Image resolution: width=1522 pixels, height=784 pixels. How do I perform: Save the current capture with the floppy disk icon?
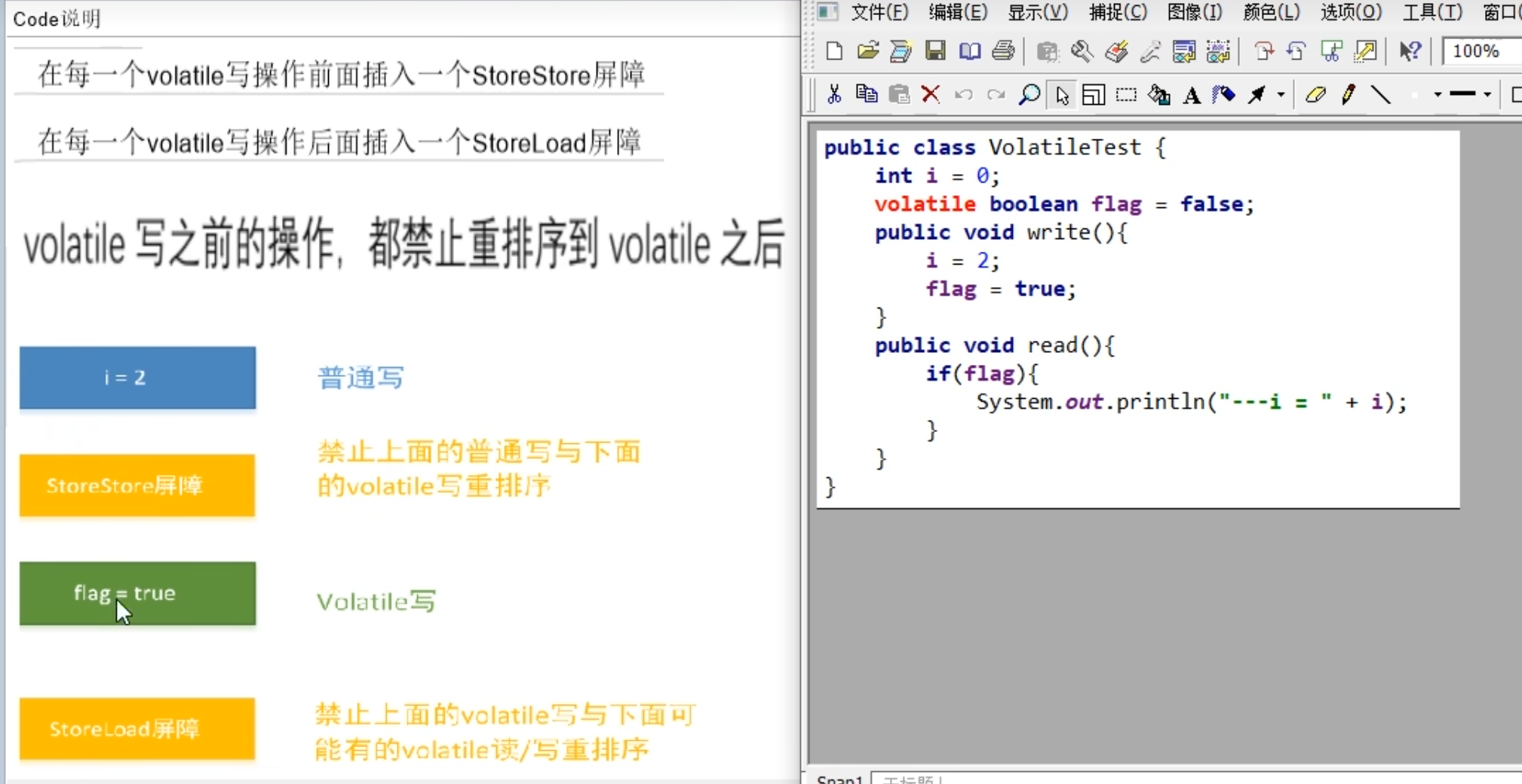point(937,51)
